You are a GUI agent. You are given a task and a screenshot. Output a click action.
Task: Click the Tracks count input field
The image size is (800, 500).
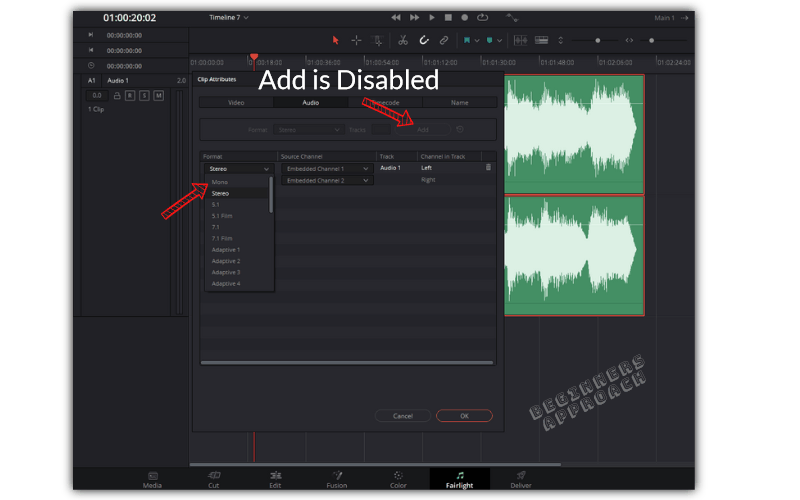[x=381, y=130]
